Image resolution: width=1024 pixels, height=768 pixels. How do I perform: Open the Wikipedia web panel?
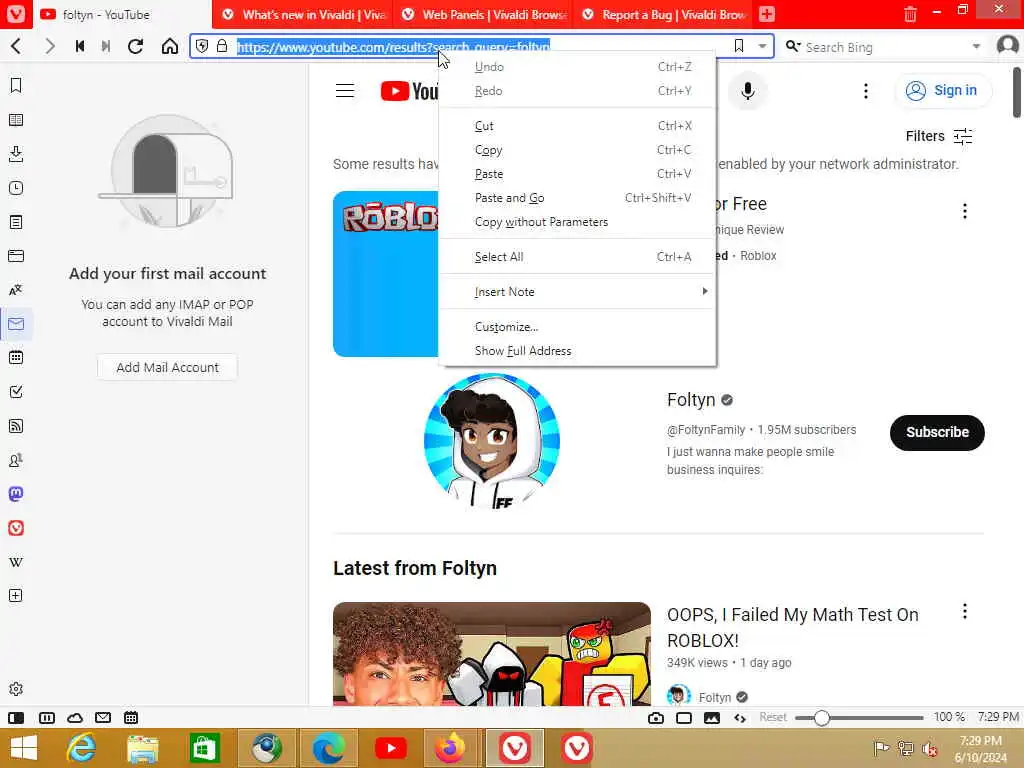click(x=16, y=562)
